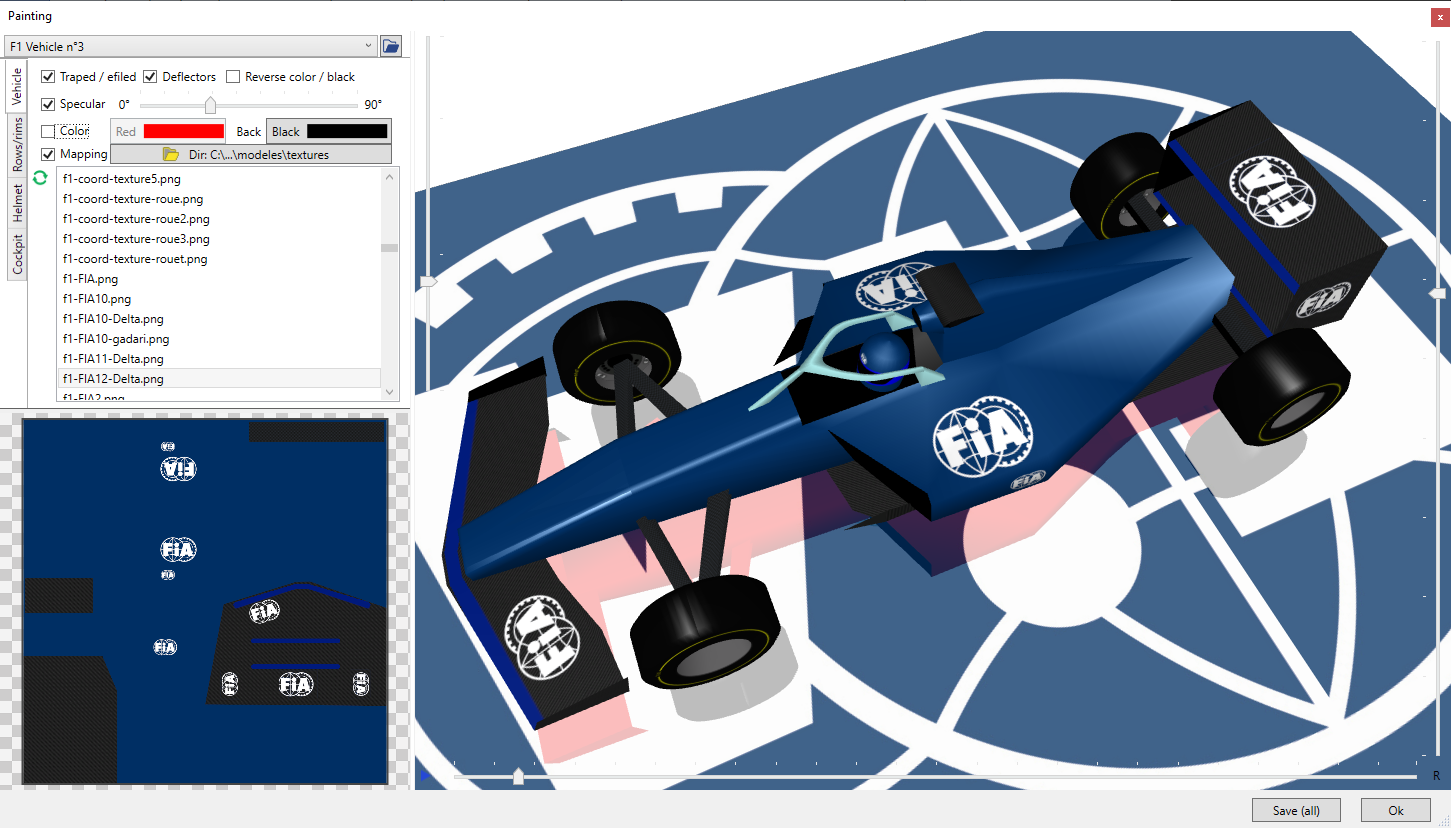Viewport: 1451px width, 828px height.
Task: Open the textures directory folder button
Action: [250, 155]
